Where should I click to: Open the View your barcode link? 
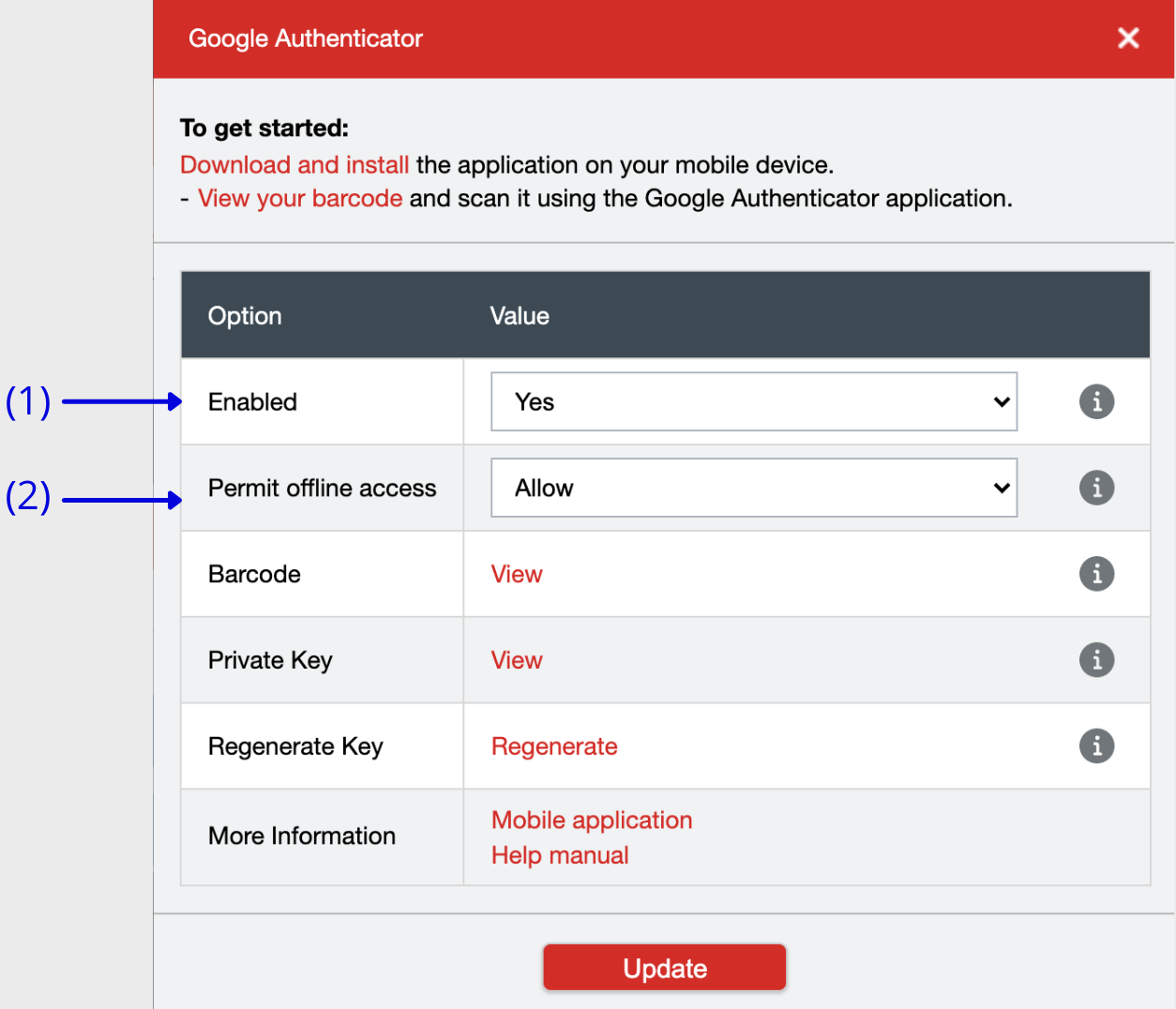pos(300,199)
